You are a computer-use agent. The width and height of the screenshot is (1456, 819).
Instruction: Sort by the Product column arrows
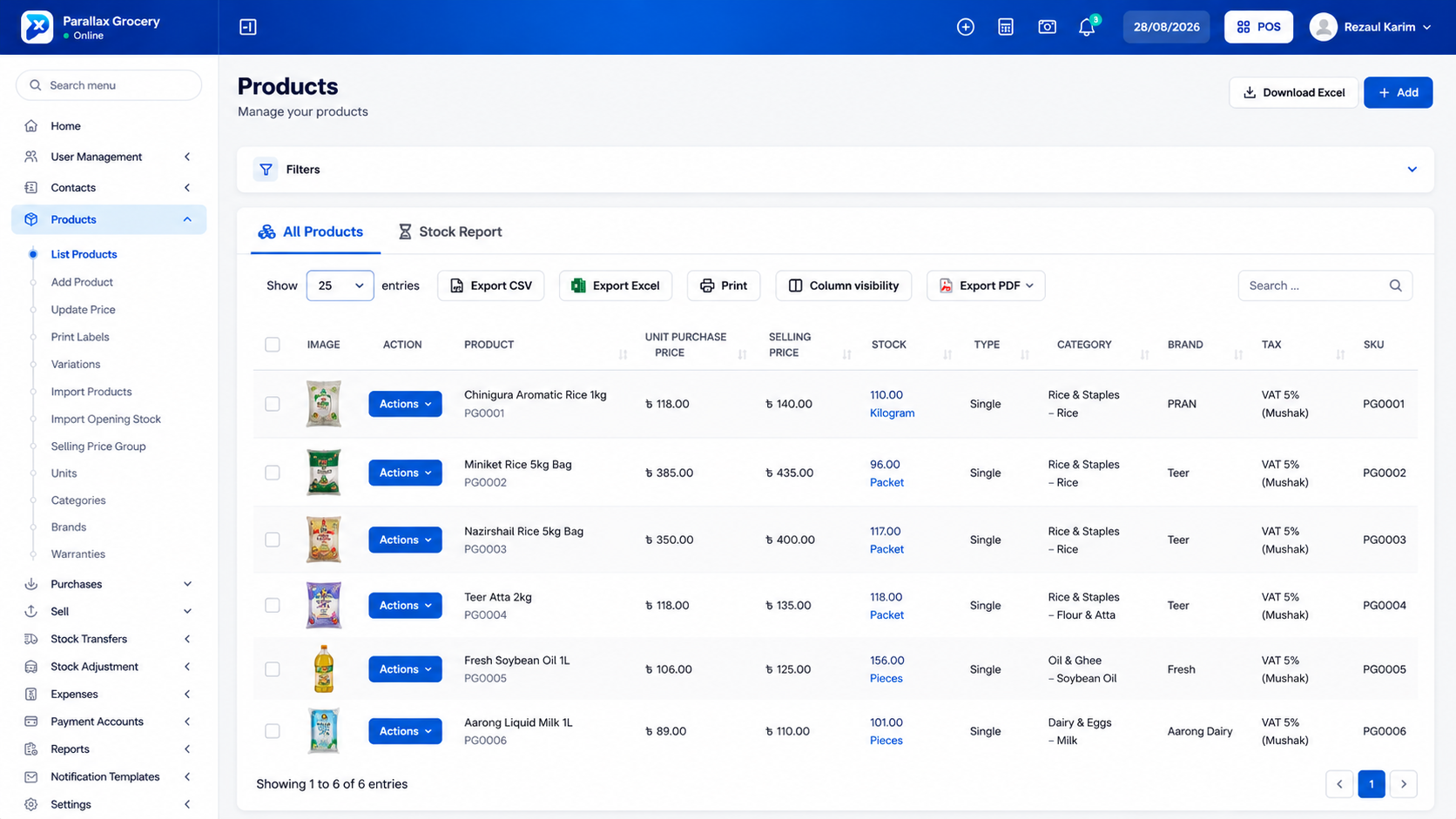623,354
